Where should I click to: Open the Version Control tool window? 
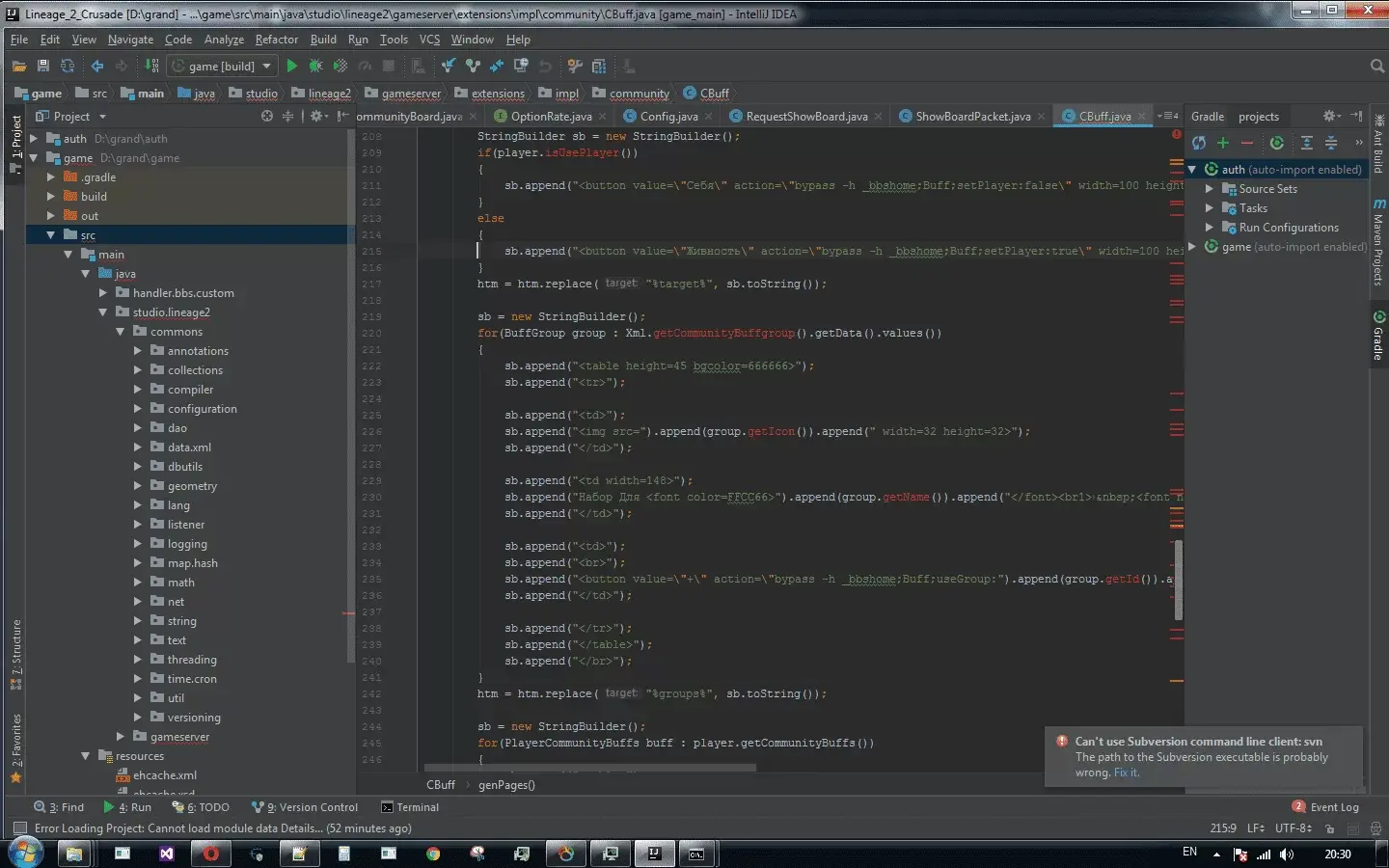pos(305,807)
